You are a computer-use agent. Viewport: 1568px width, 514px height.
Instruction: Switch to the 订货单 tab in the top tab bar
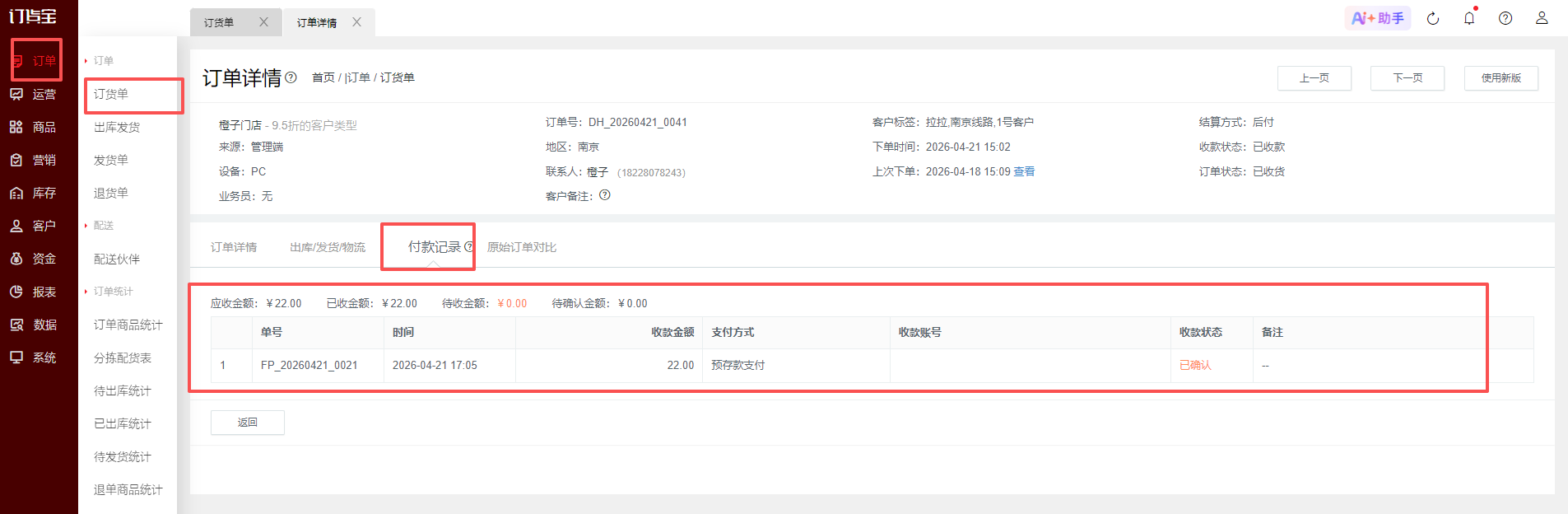[219, 23]
